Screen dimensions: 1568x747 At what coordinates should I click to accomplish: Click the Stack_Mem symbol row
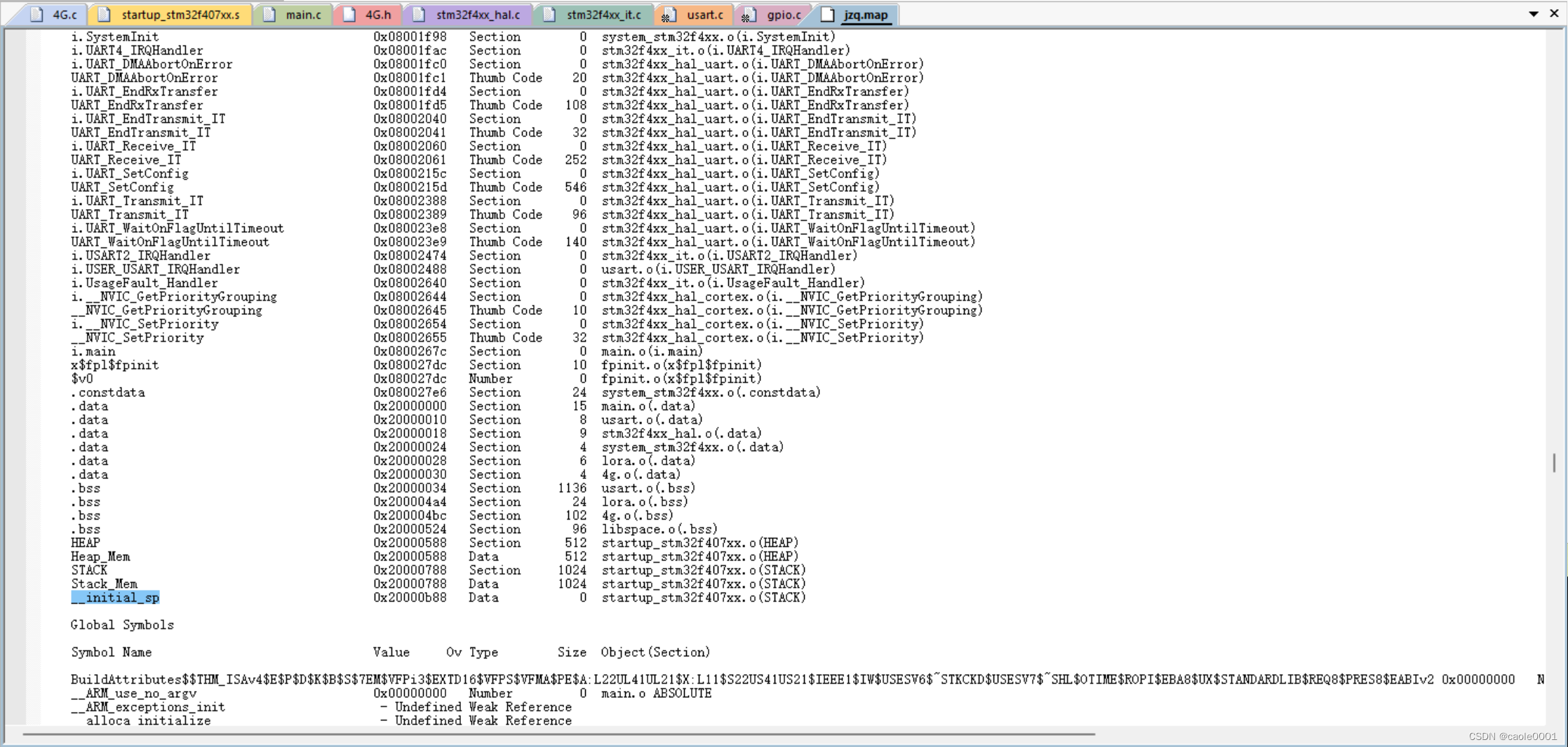click(438, 584)
